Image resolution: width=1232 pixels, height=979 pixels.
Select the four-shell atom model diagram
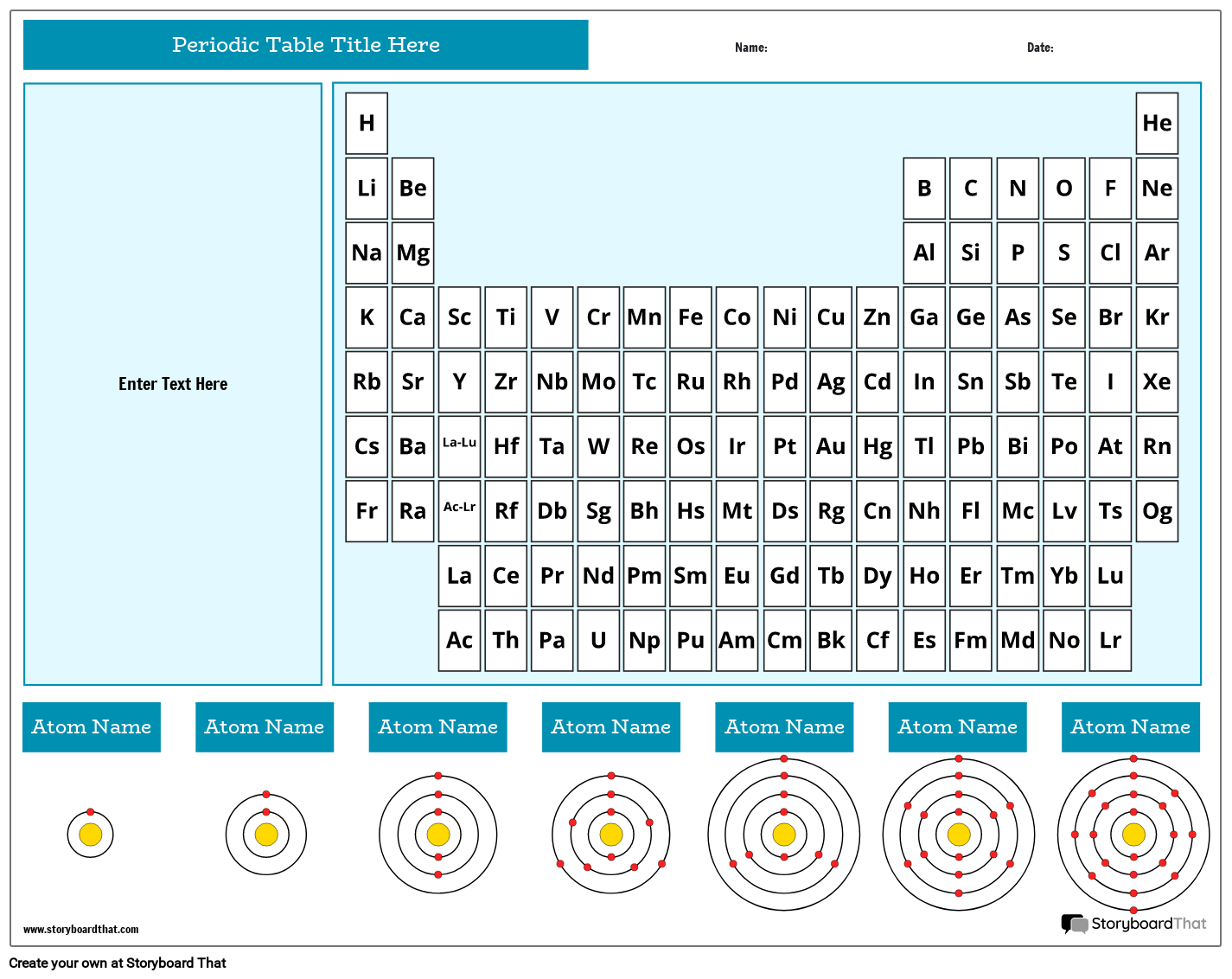pos(610,835)
